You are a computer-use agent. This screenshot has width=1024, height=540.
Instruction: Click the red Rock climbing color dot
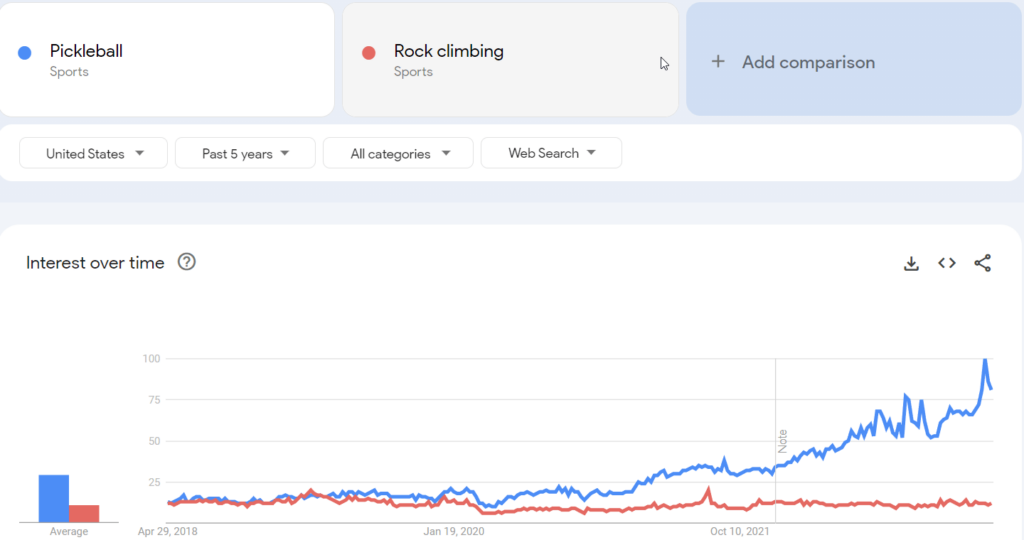tap(369, 52)
